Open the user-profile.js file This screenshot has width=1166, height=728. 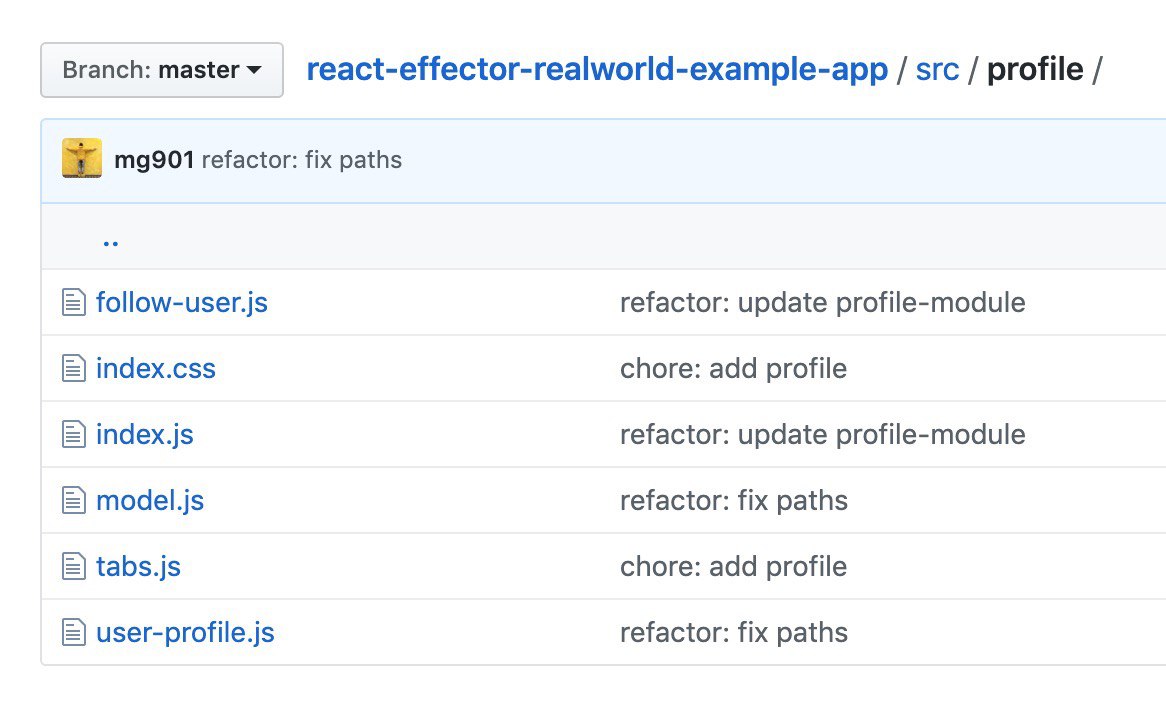pyautogui.click(x=185, y=632)
